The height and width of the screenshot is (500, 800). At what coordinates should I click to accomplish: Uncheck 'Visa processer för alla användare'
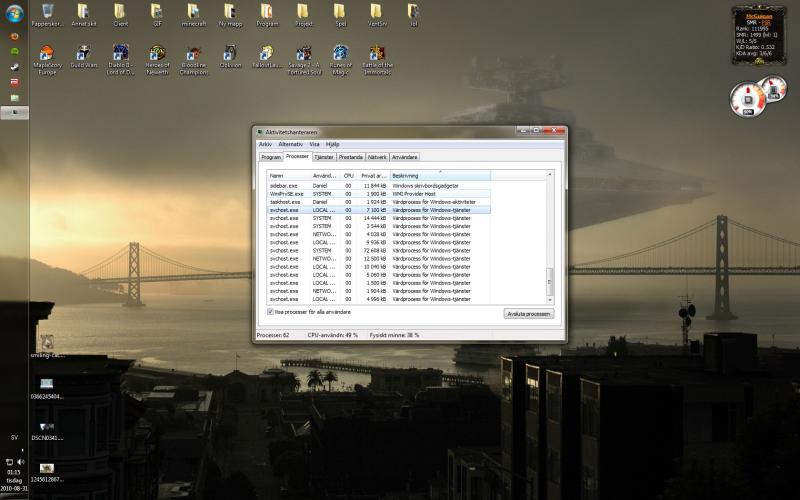(x=270, y=312)
